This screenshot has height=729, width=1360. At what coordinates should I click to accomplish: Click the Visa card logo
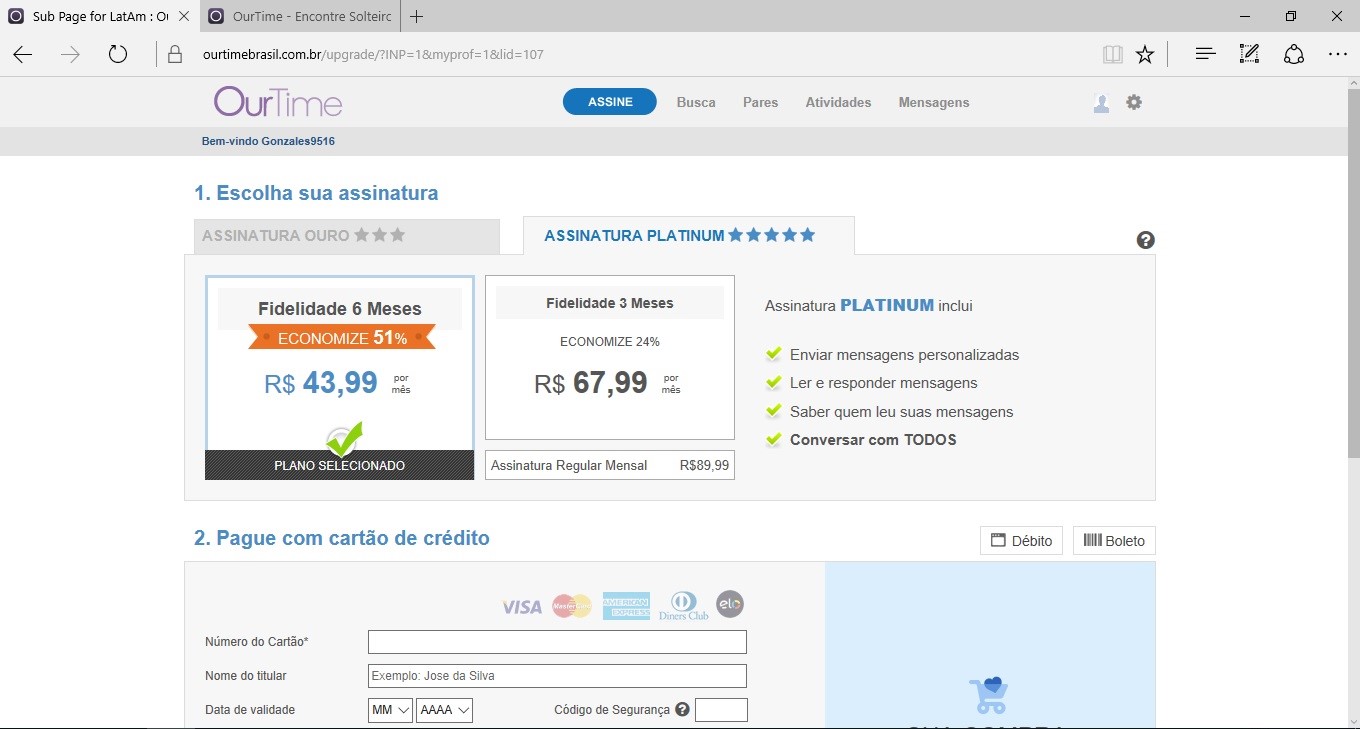(x=521, y=606)
